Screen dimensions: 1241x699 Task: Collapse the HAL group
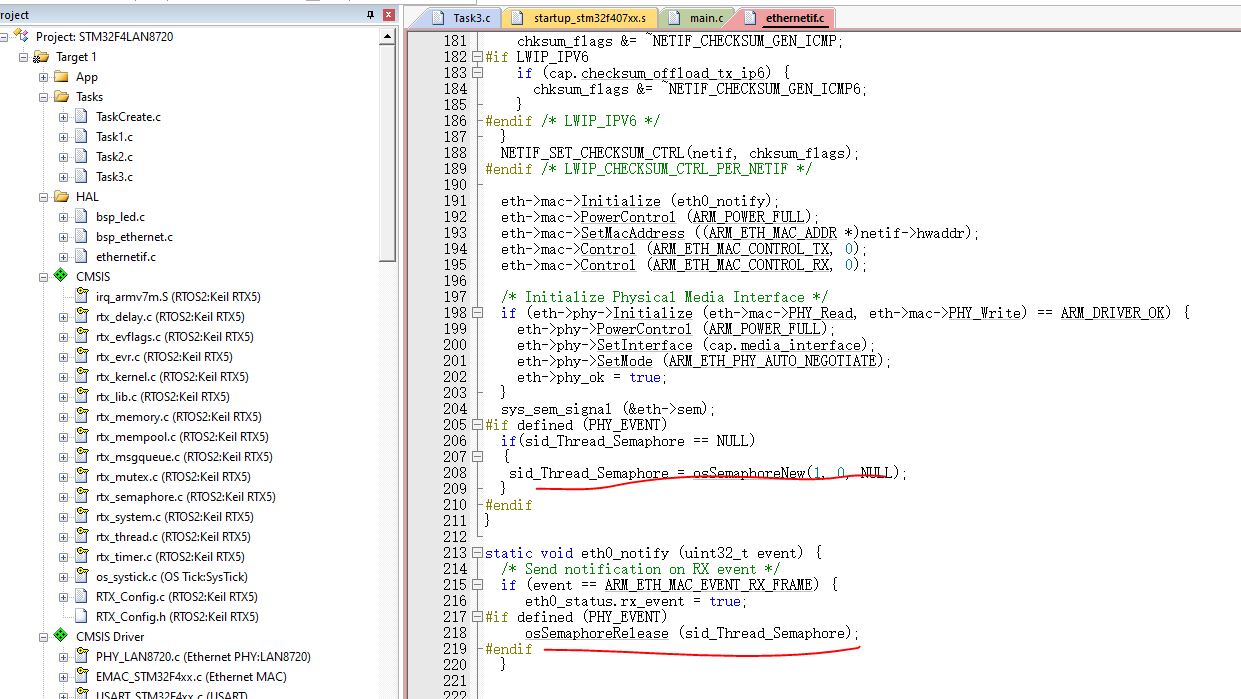pos(44,197)
